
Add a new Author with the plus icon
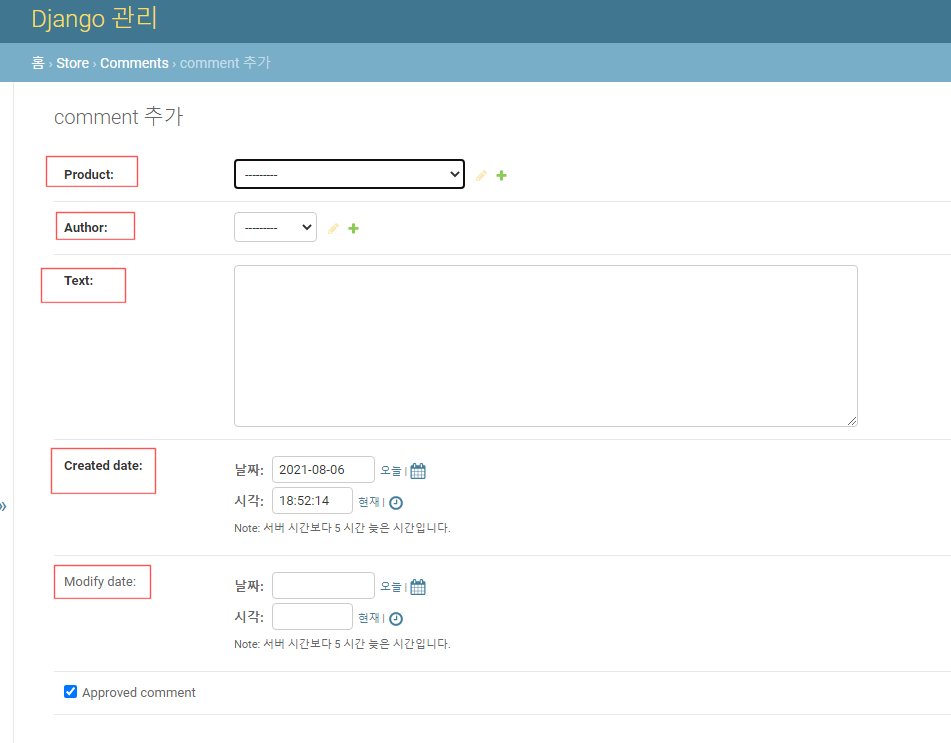click(352, 228)
